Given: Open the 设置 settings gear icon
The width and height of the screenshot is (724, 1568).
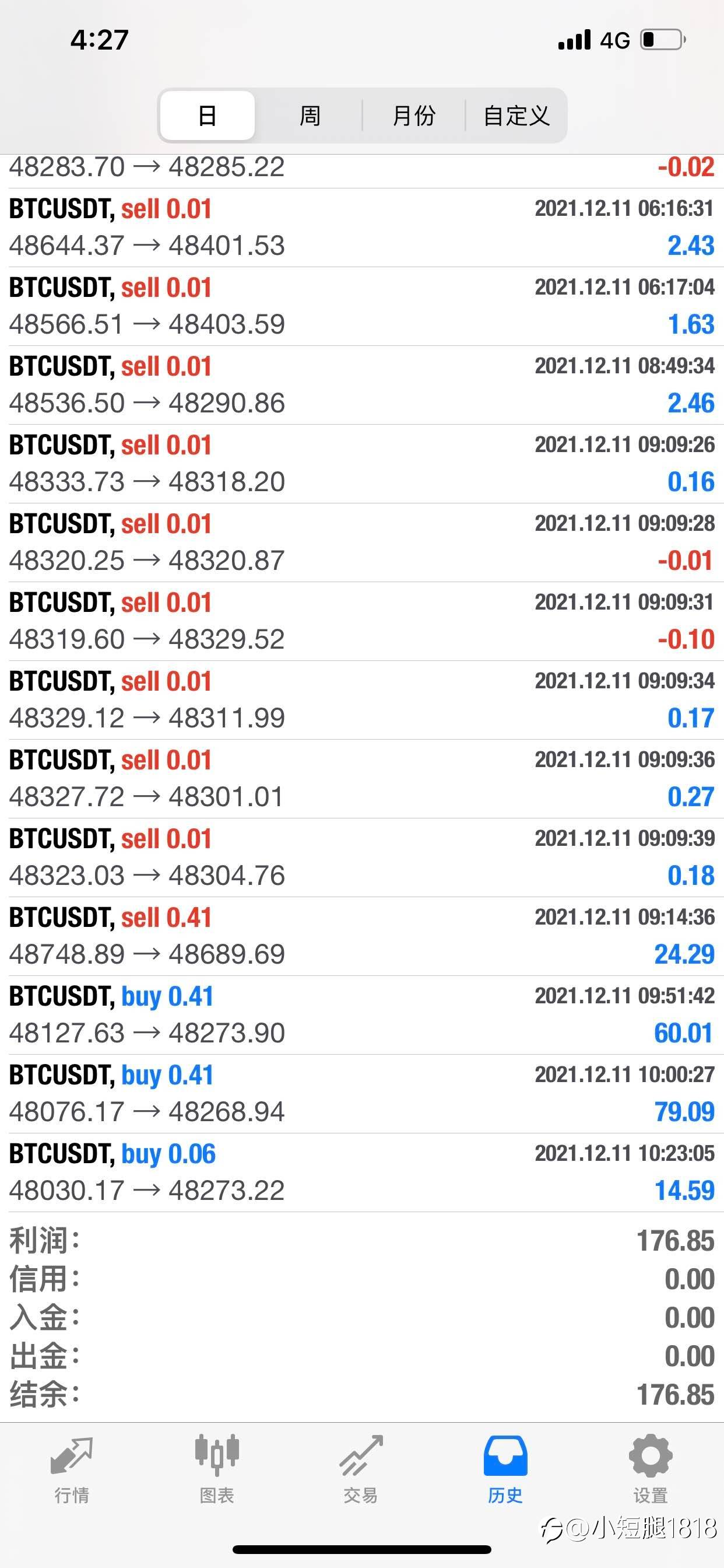Looking at the screenshot, I should point(650,1457).
